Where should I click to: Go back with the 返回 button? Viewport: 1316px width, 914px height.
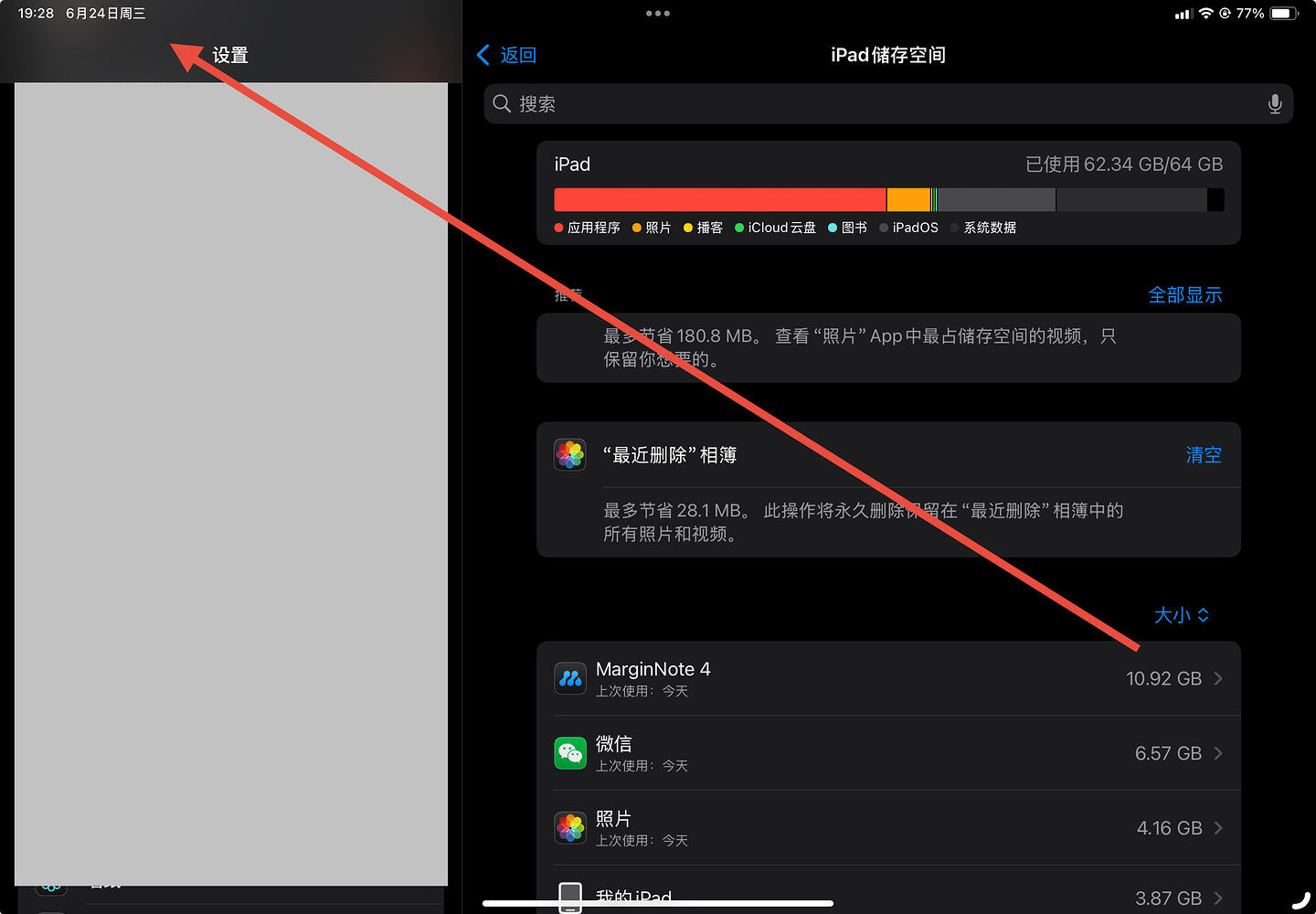point(507,55)
